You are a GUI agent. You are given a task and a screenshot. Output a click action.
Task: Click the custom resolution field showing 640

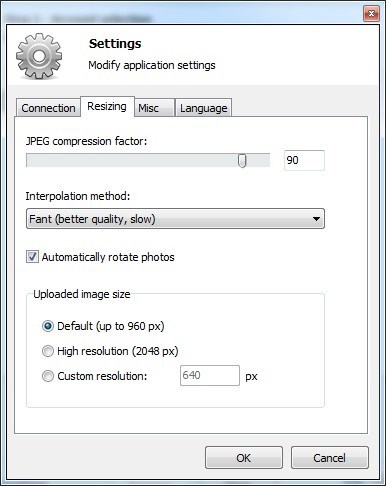[210, 376]
